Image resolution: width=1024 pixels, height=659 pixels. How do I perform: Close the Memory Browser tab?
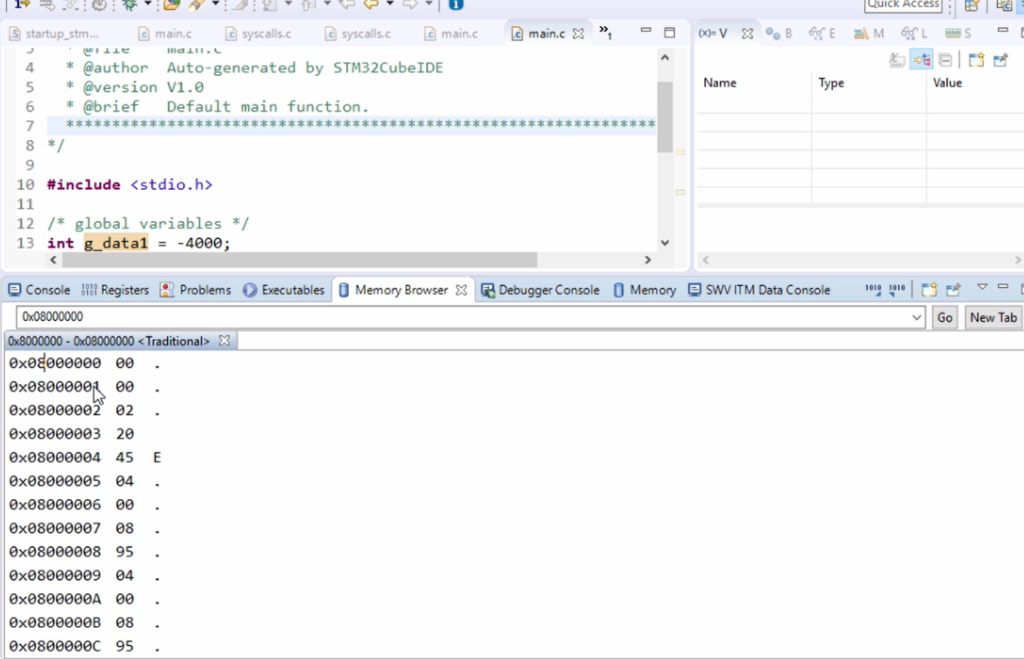[x=461, y=290]
